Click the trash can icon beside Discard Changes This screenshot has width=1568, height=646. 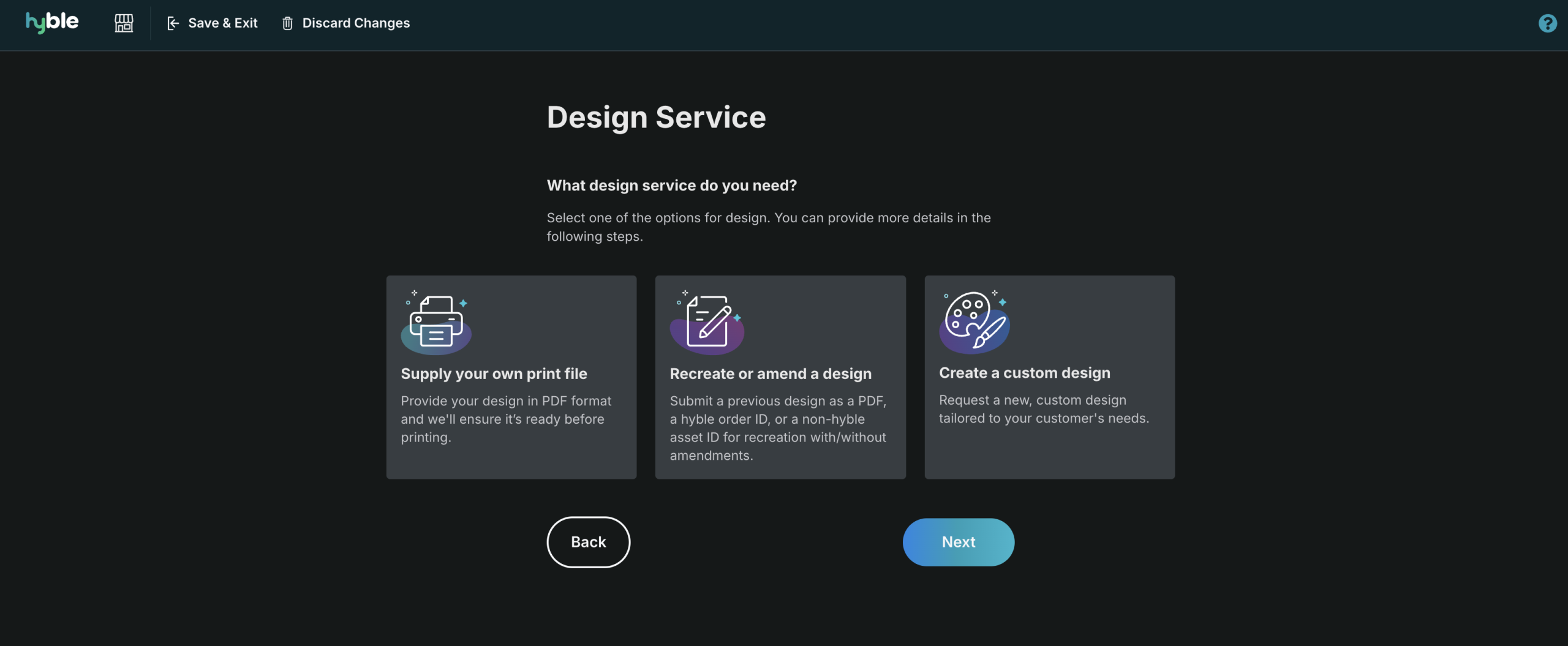pyautogui.click(x=287, y=23)
